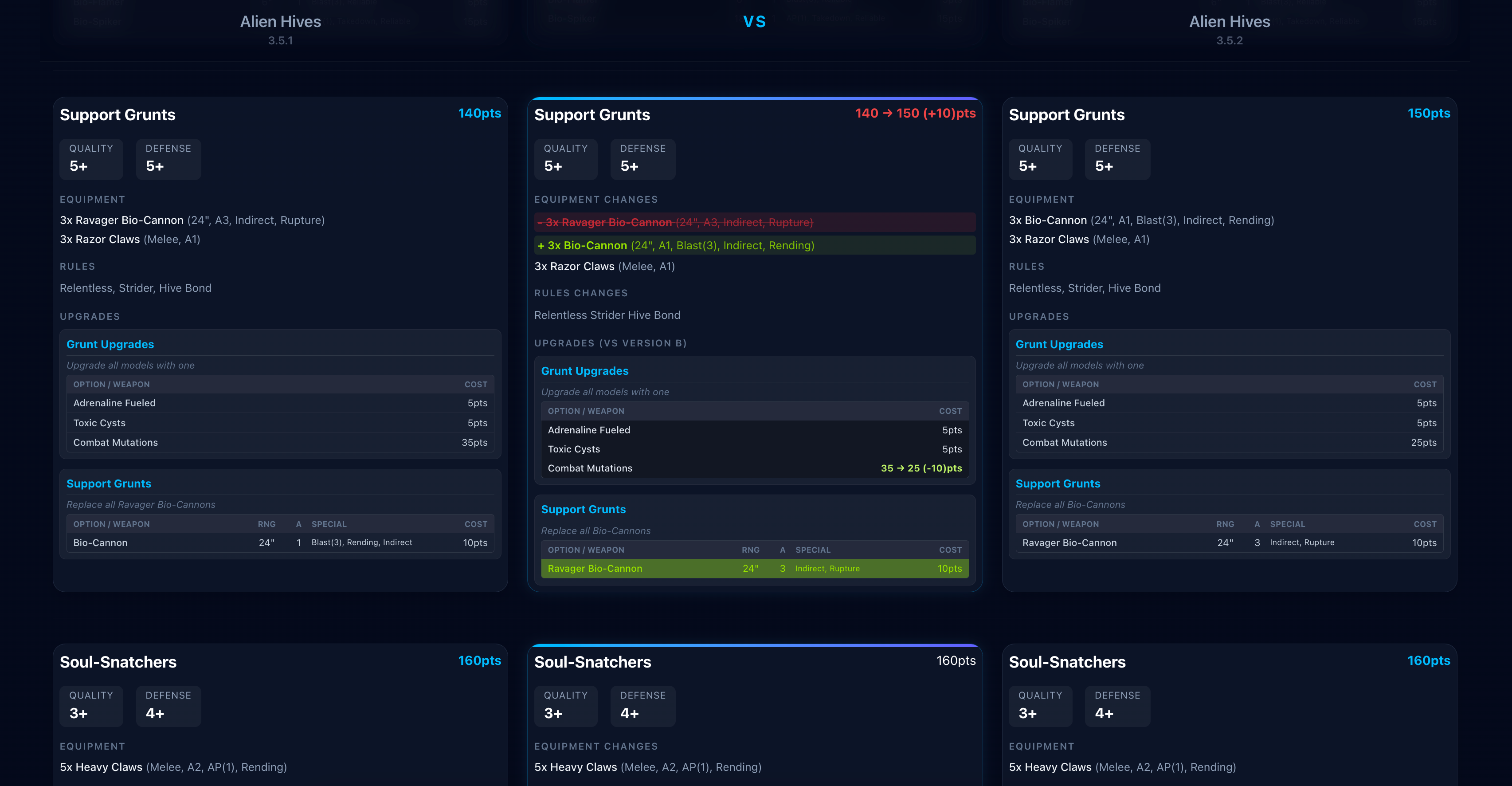Click the Alien Hives 3.5.1 header title
1512x786 pixels.
click(281, 22)
